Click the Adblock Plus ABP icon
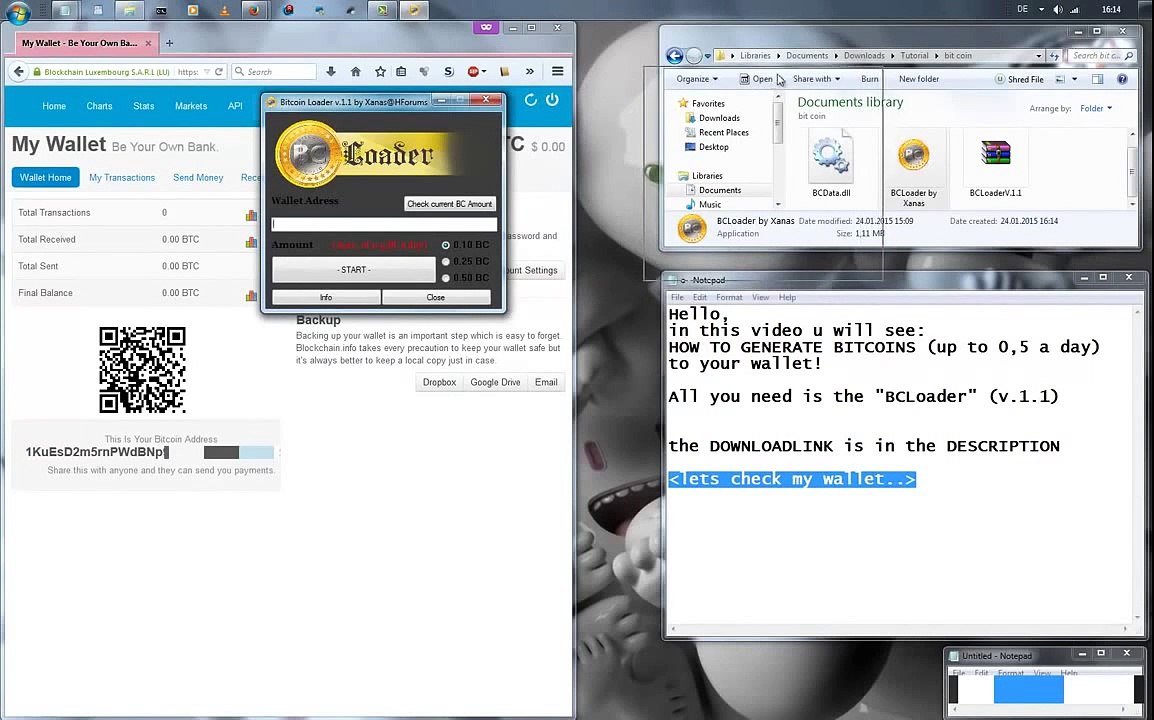Image resolution: width=1154 pixels, height=720 pixels. 473,71
